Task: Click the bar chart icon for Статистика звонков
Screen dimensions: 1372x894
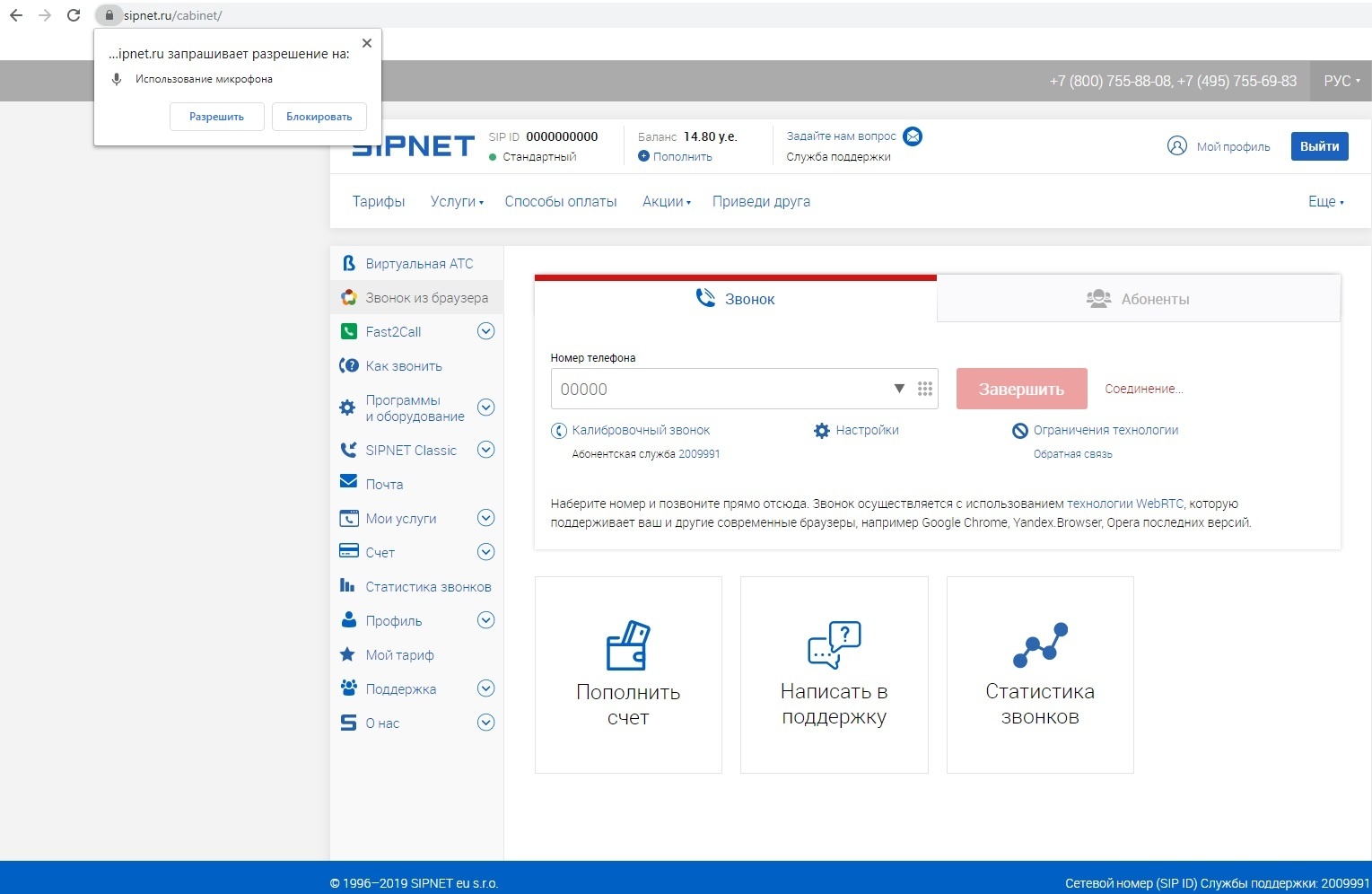Action: click(x=347, y=585)
